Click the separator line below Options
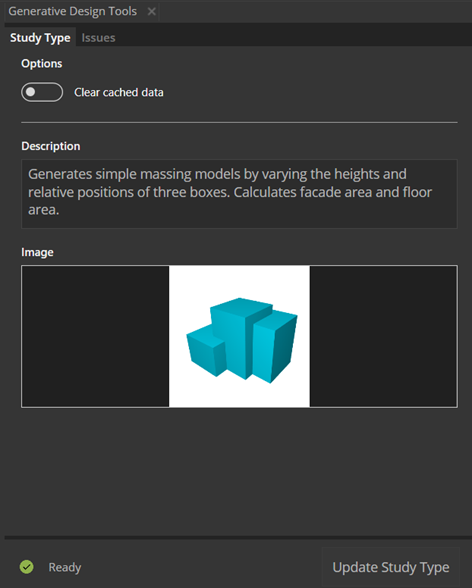The image size is (472, 588). tap(239, 122)
